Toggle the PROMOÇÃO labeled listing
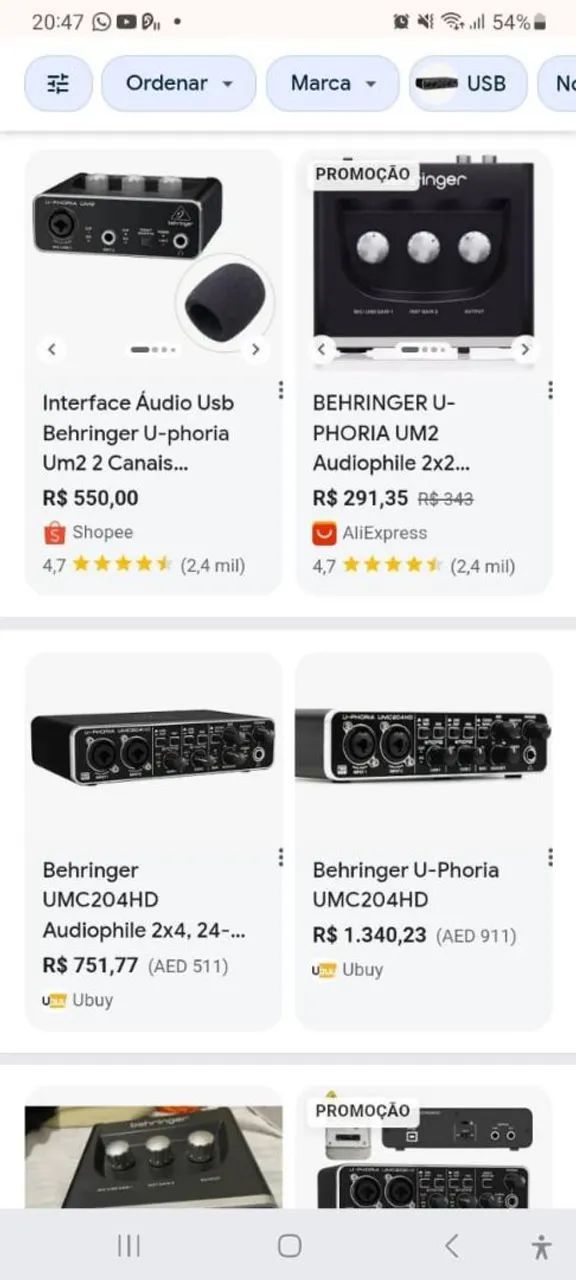 [361, 174]
